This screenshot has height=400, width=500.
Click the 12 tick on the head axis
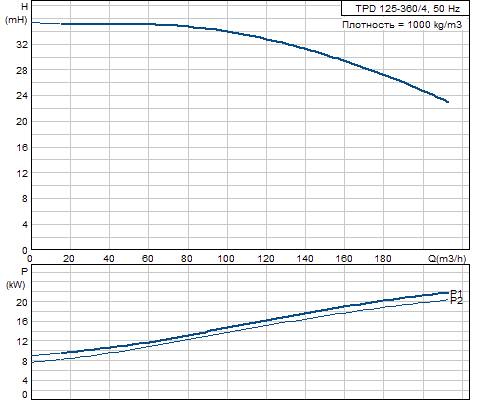click(x=22, y=173)
